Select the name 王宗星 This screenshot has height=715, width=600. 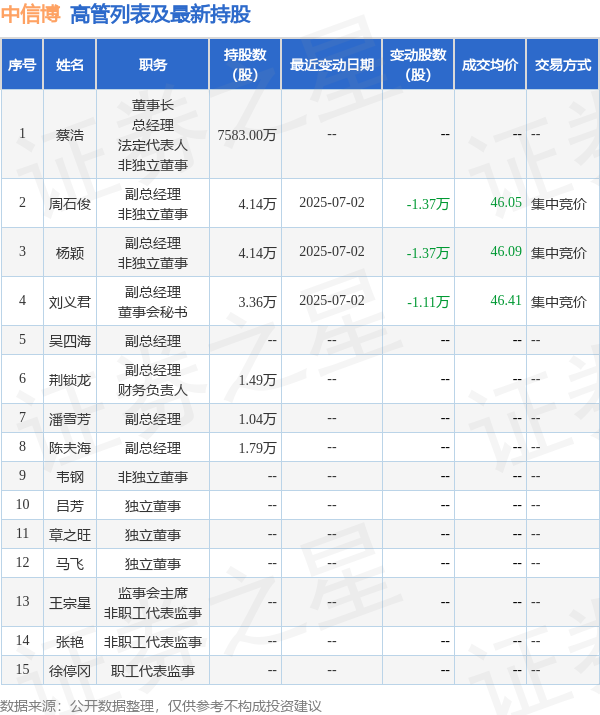[x=70, y=603]
